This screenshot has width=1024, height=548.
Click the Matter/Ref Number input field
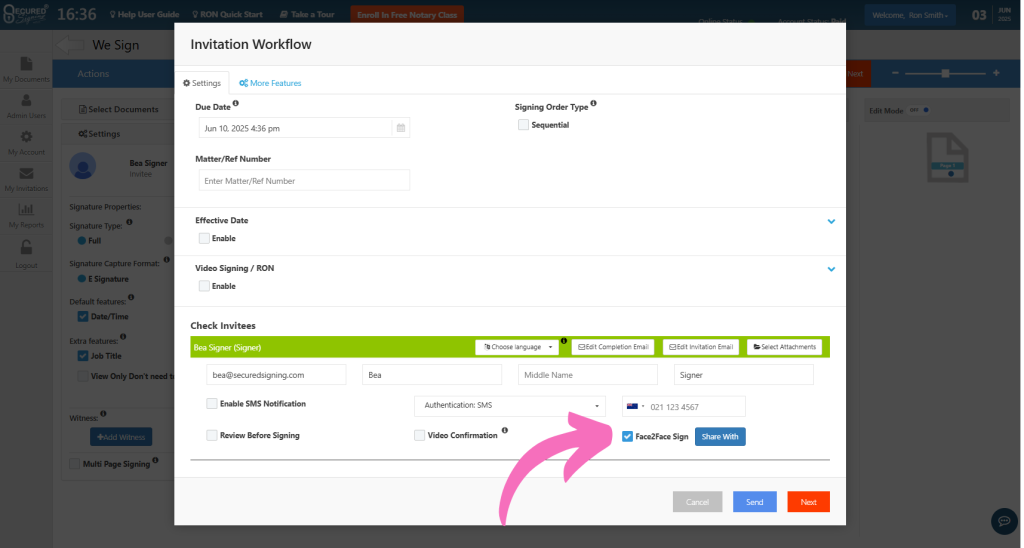tap(304, 180)
